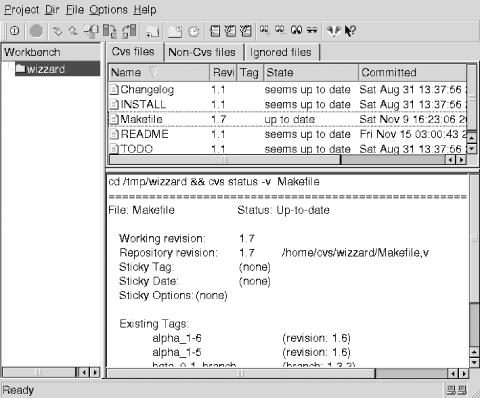Screen dimensions: 481x398
Task: Click the Revi column header
Action: 223,73
